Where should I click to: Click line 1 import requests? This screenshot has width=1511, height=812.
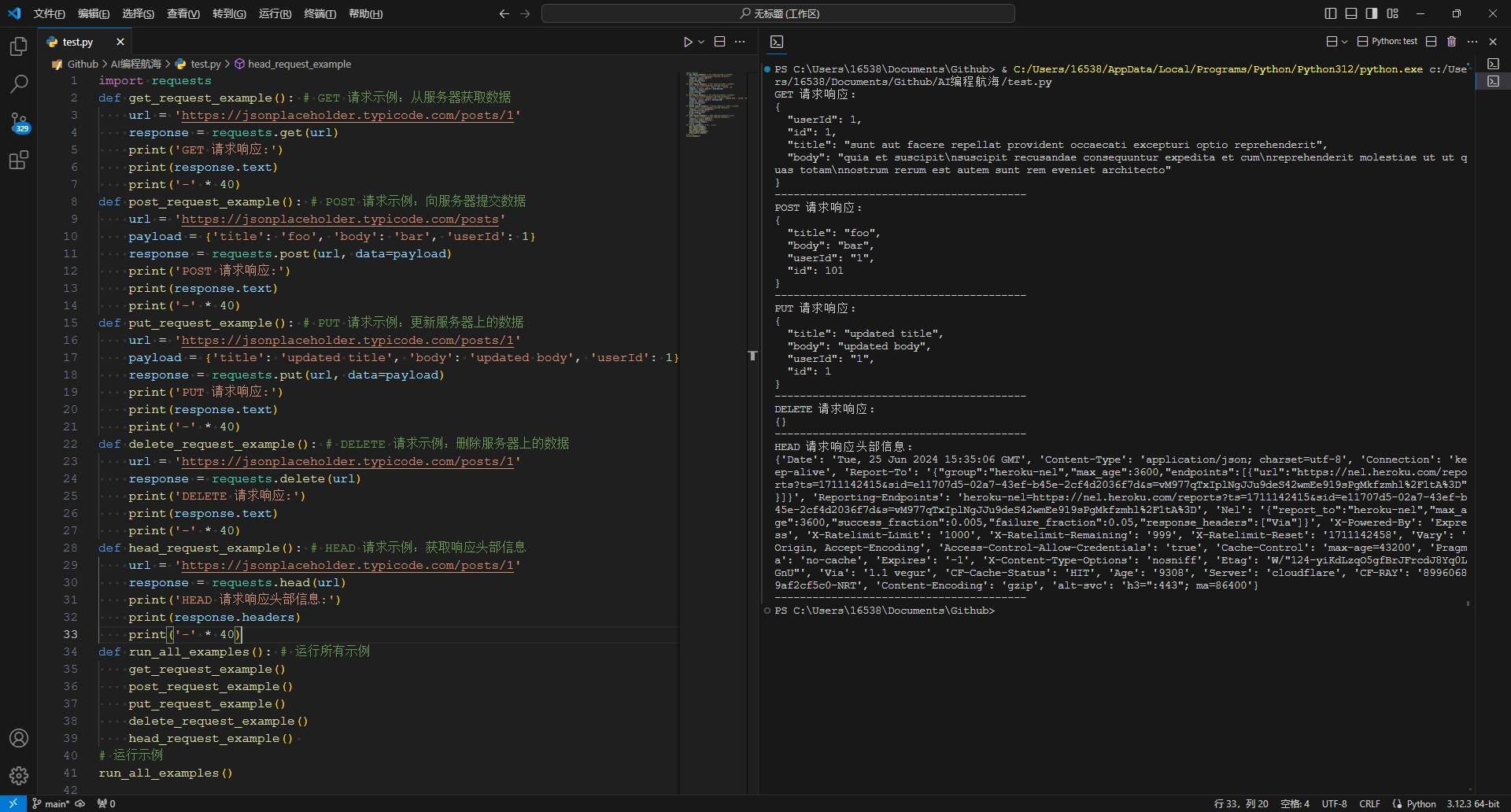tap(154, 80)
